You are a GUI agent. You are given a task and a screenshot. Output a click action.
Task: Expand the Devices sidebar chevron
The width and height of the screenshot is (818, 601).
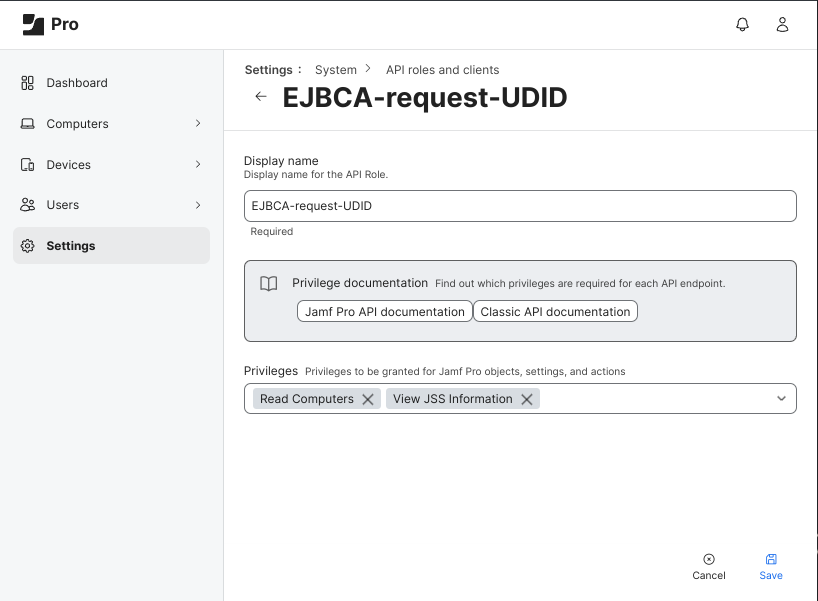(x=198, y=164)
